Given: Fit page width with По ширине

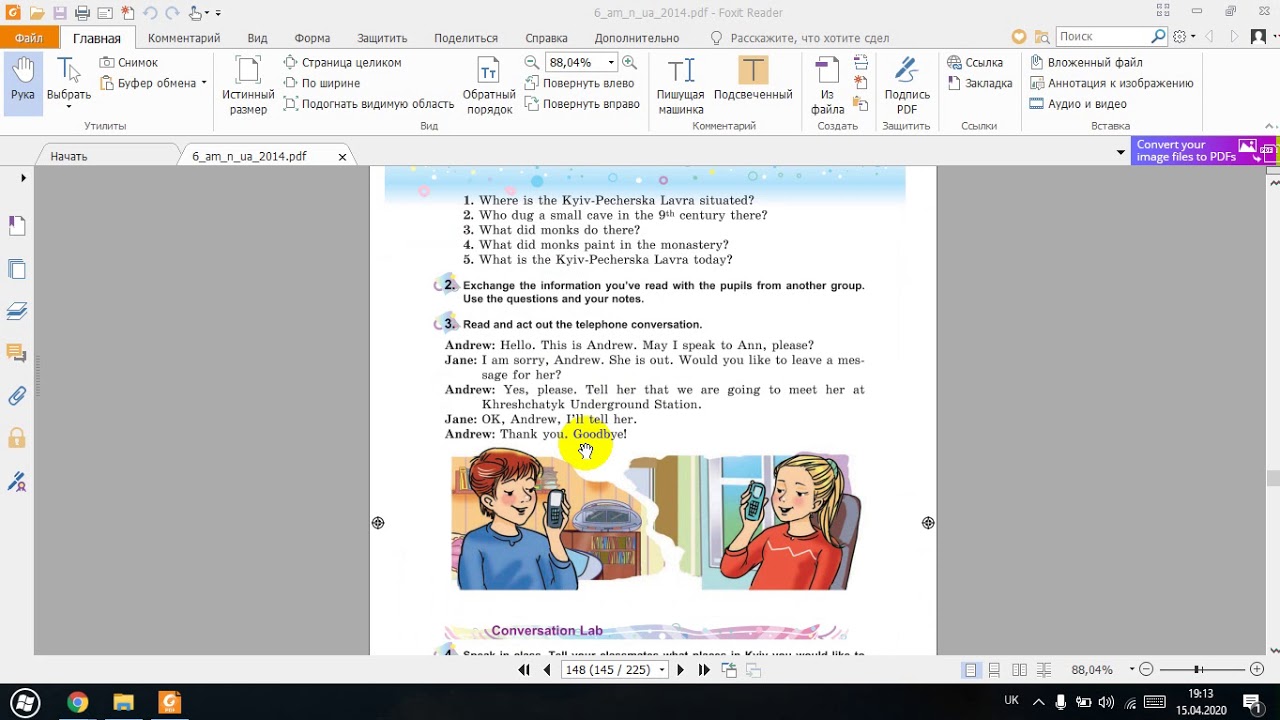Looking at the screenshot, I should (321, 83).
